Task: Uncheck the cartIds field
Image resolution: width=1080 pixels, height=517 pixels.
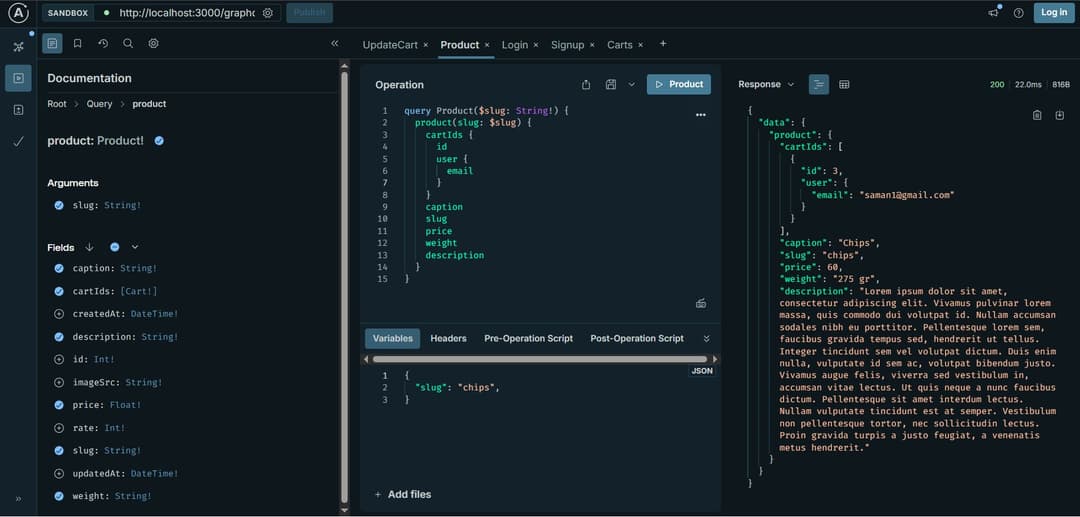Action: [x=59, y=291]
